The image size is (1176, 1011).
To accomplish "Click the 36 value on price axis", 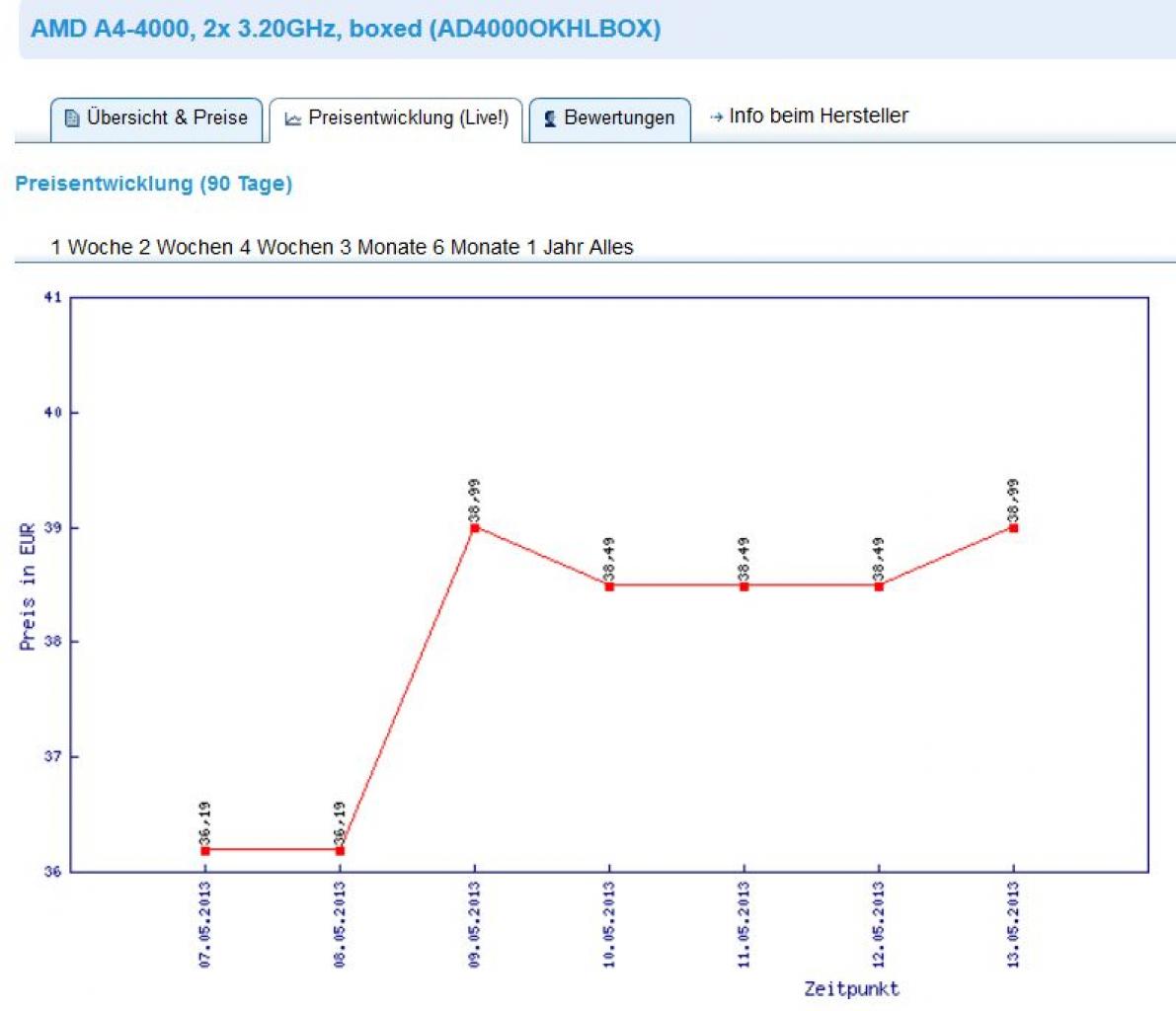I will [x=52, y=872].
